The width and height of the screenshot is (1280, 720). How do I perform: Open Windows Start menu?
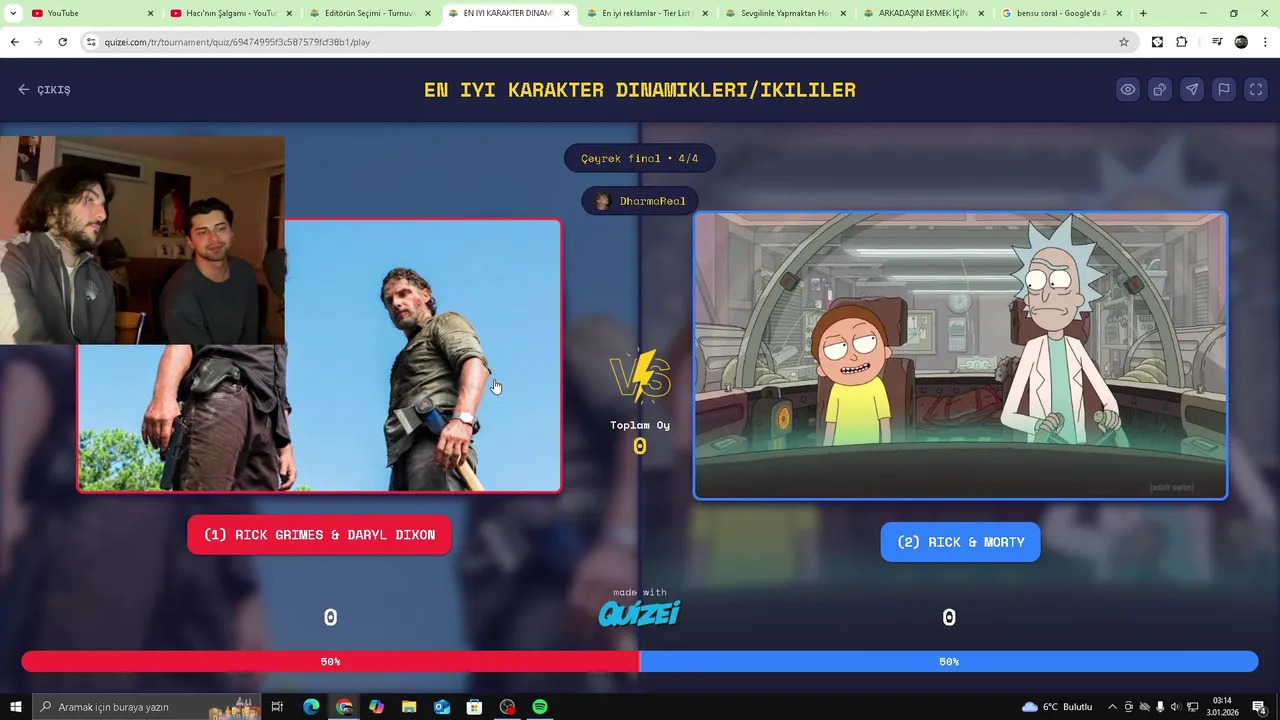coord(15,707)
